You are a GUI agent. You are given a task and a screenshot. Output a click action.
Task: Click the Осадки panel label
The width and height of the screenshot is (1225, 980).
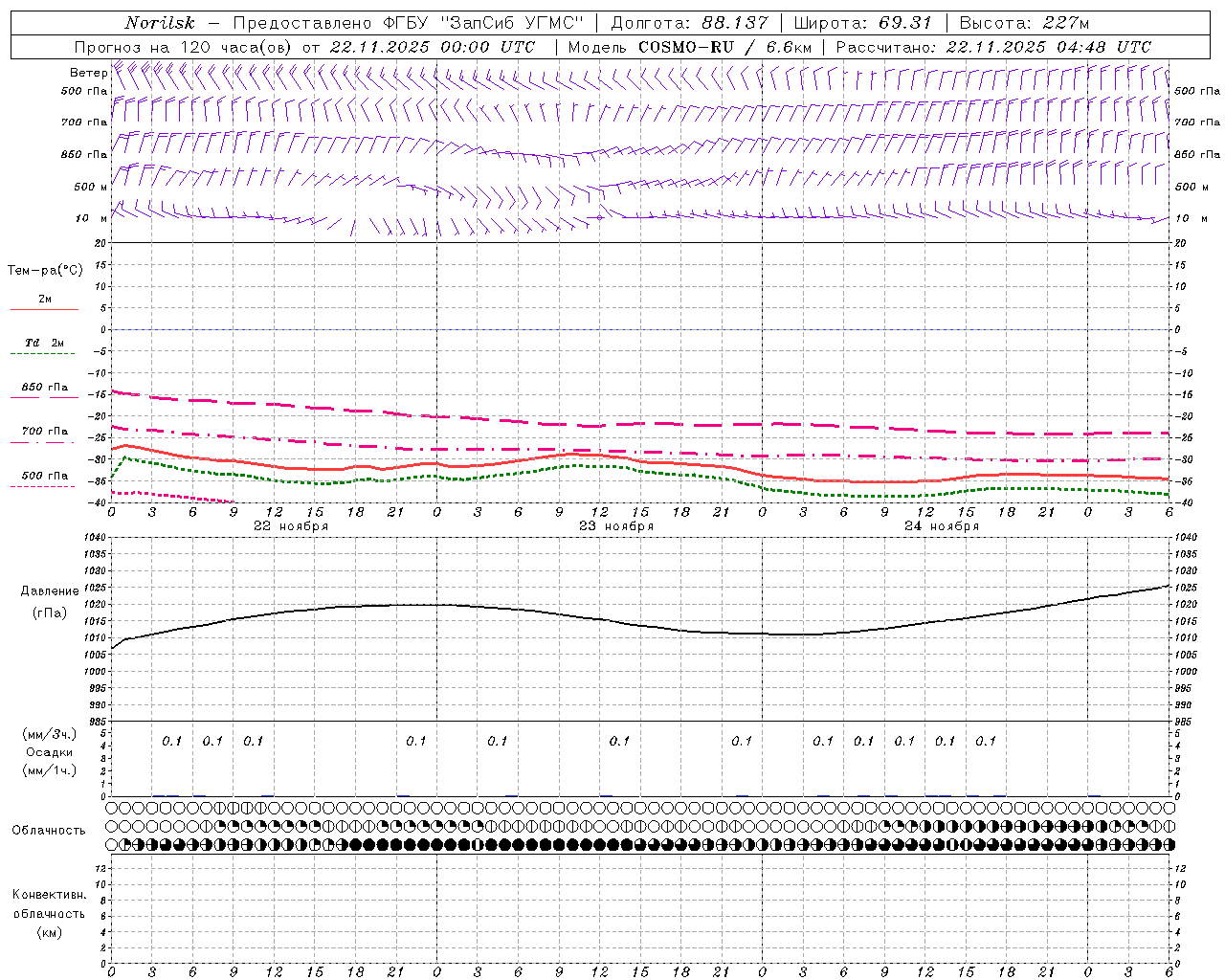[50, 752]
